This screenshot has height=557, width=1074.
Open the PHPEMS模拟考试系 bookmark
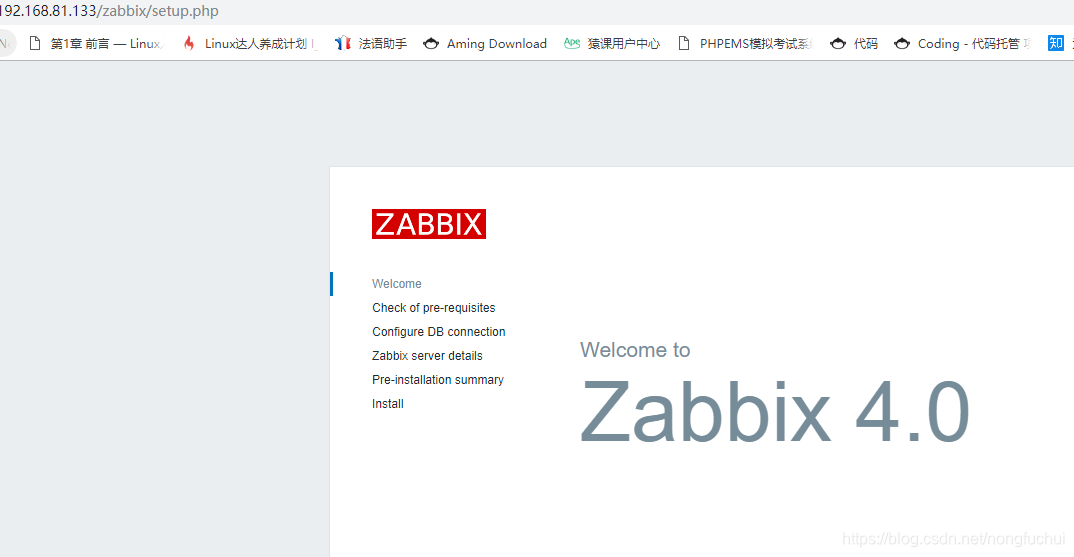[x=745, y=44]
